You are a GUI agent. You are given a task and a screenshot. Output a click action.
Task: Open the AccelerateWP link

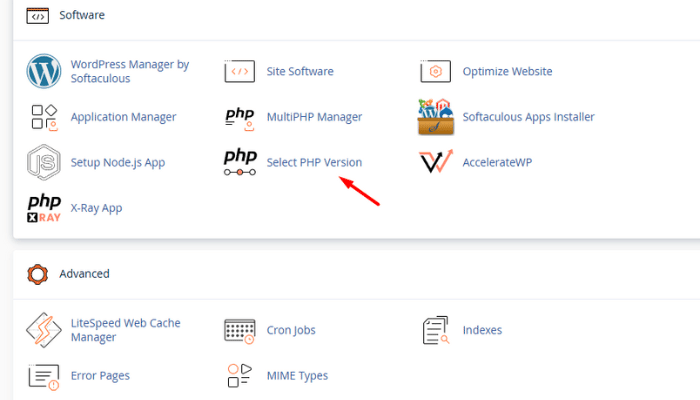tap(497, 162)
